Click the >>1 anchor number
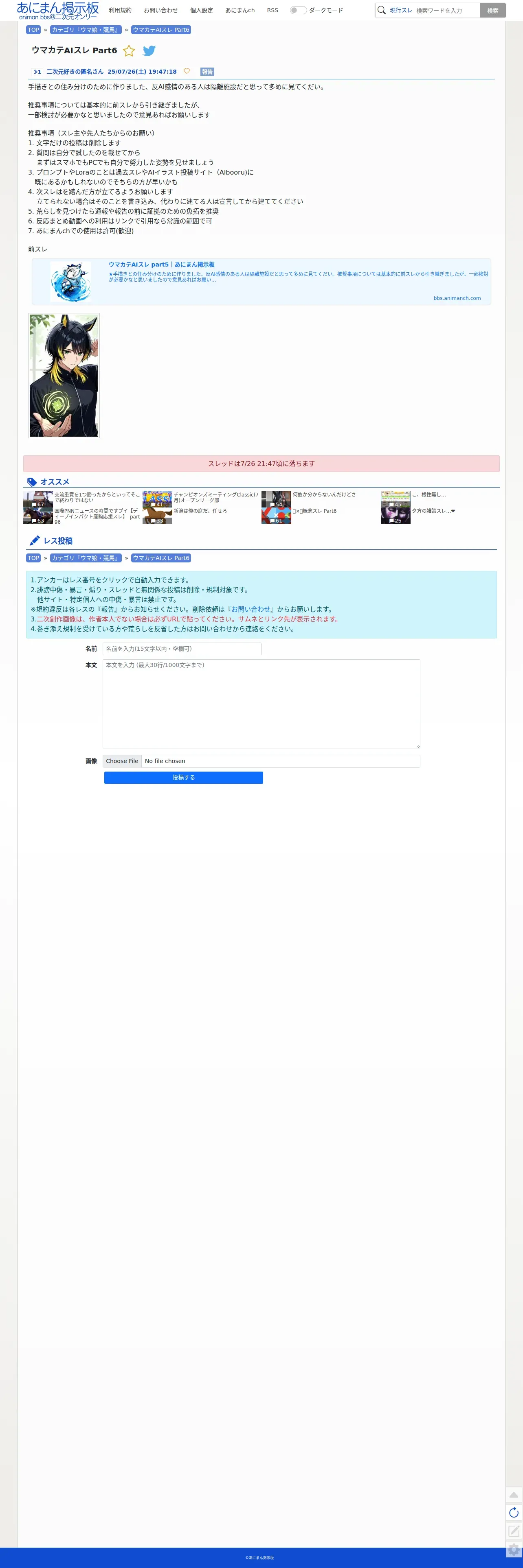Image resolution: width=523 pixels, height=1568 pixels. pos(37,72)
